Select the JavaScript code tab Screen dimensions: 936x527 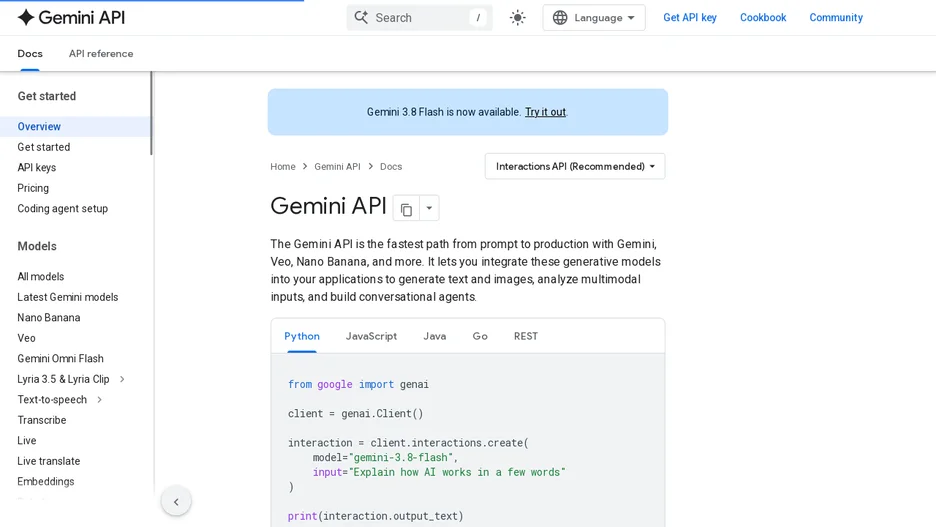(x=371, y=336)
